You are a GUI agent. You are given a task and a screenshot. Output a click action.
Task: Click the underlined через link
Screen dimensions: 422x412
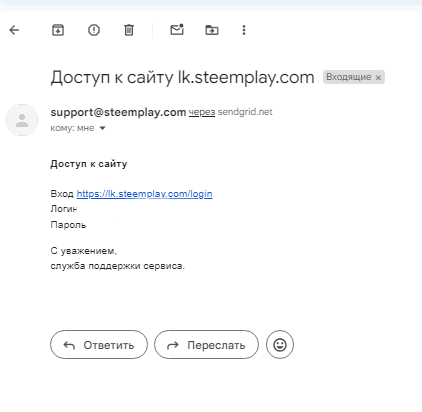point(202,112)
